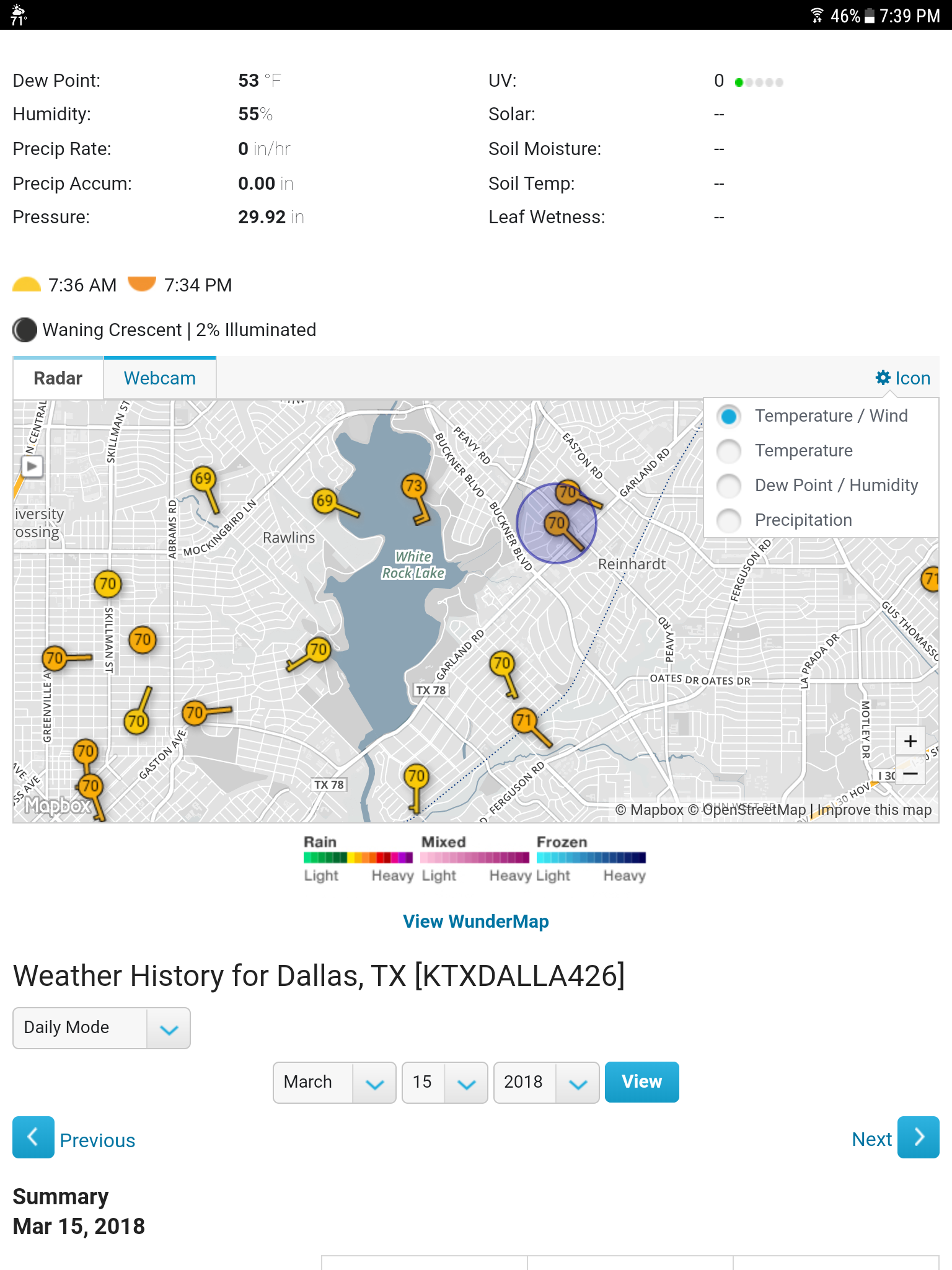Select the 73 station marker on White Rock Lake
This screenshot has width=952, height=1270.
(x=413, y=486)
